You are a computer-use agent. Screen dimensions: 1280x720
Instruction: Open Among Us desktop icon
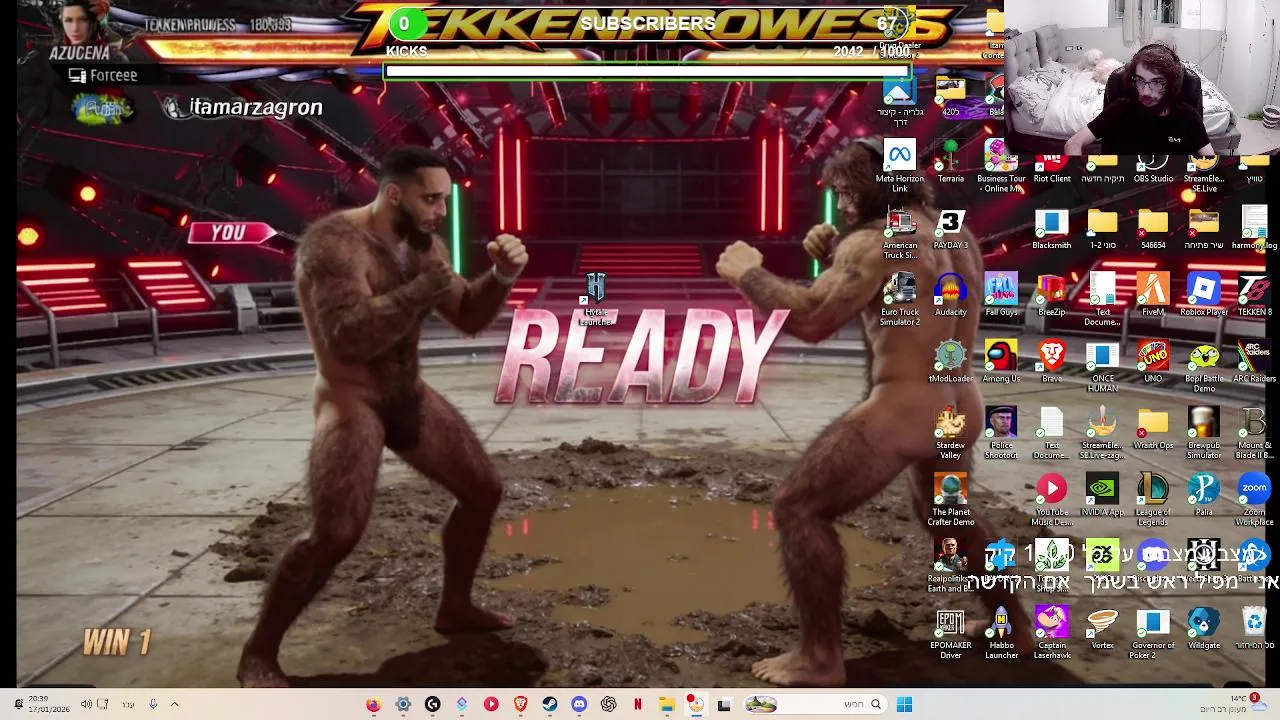pyautogui.click(x=1001, y=362)
